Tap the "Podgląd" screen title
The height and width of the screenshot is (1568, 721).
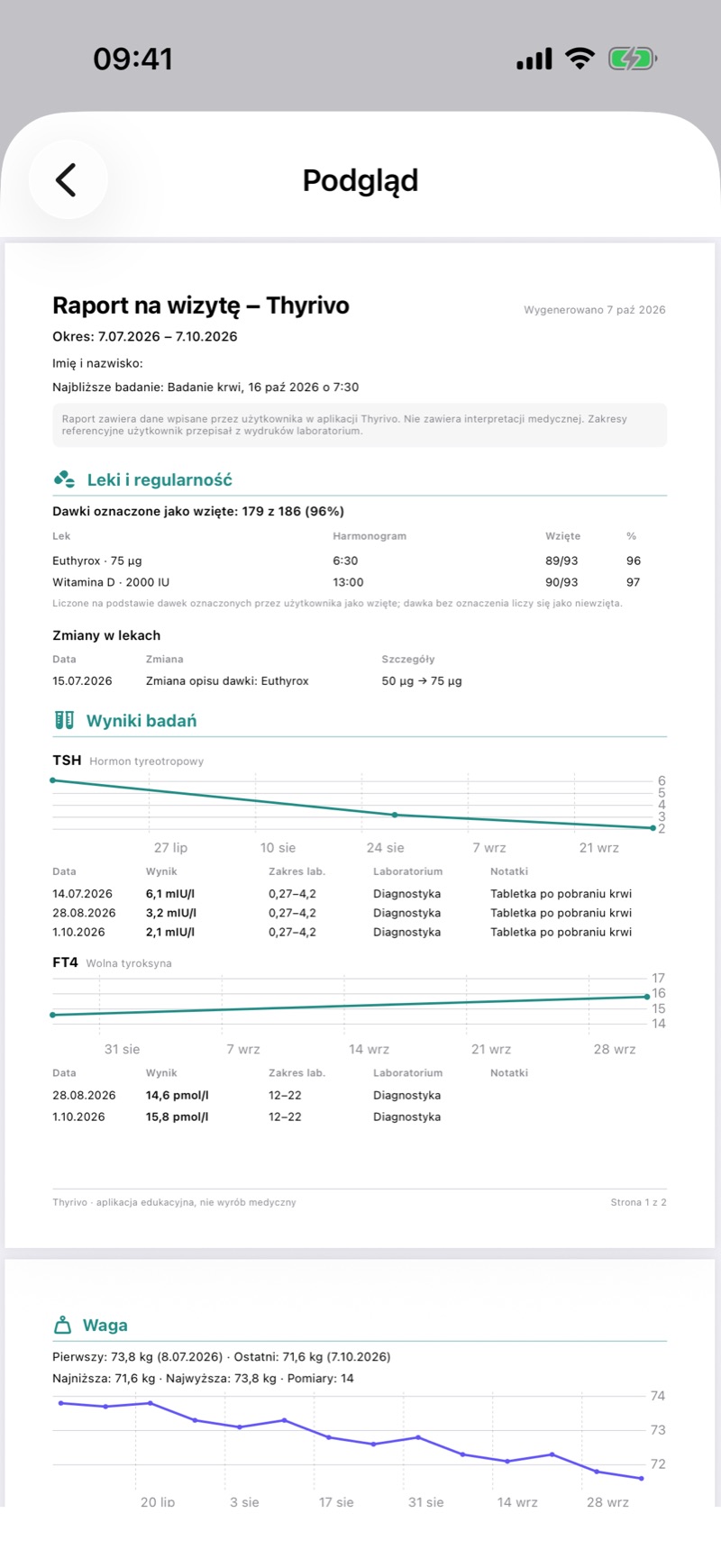pyautogui.click(x=360, y=180)
